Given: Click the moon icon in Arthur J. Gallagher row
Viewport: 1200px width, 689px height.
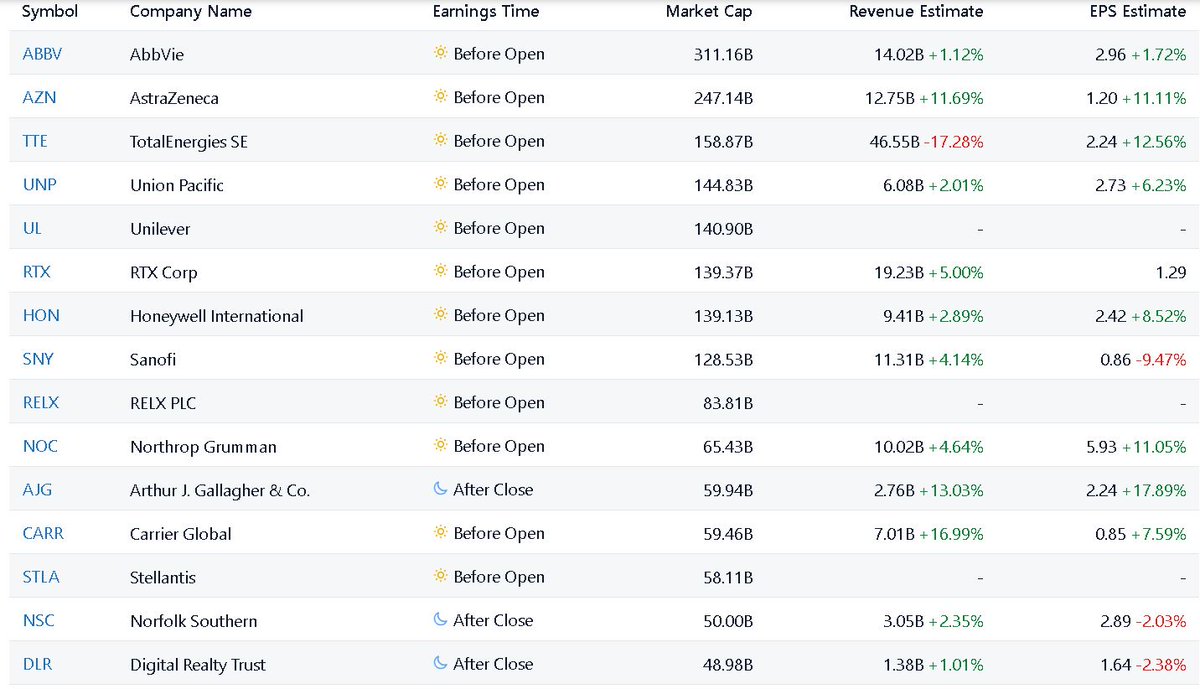Looking at the screenshot, I should click(x=440, y=489).
